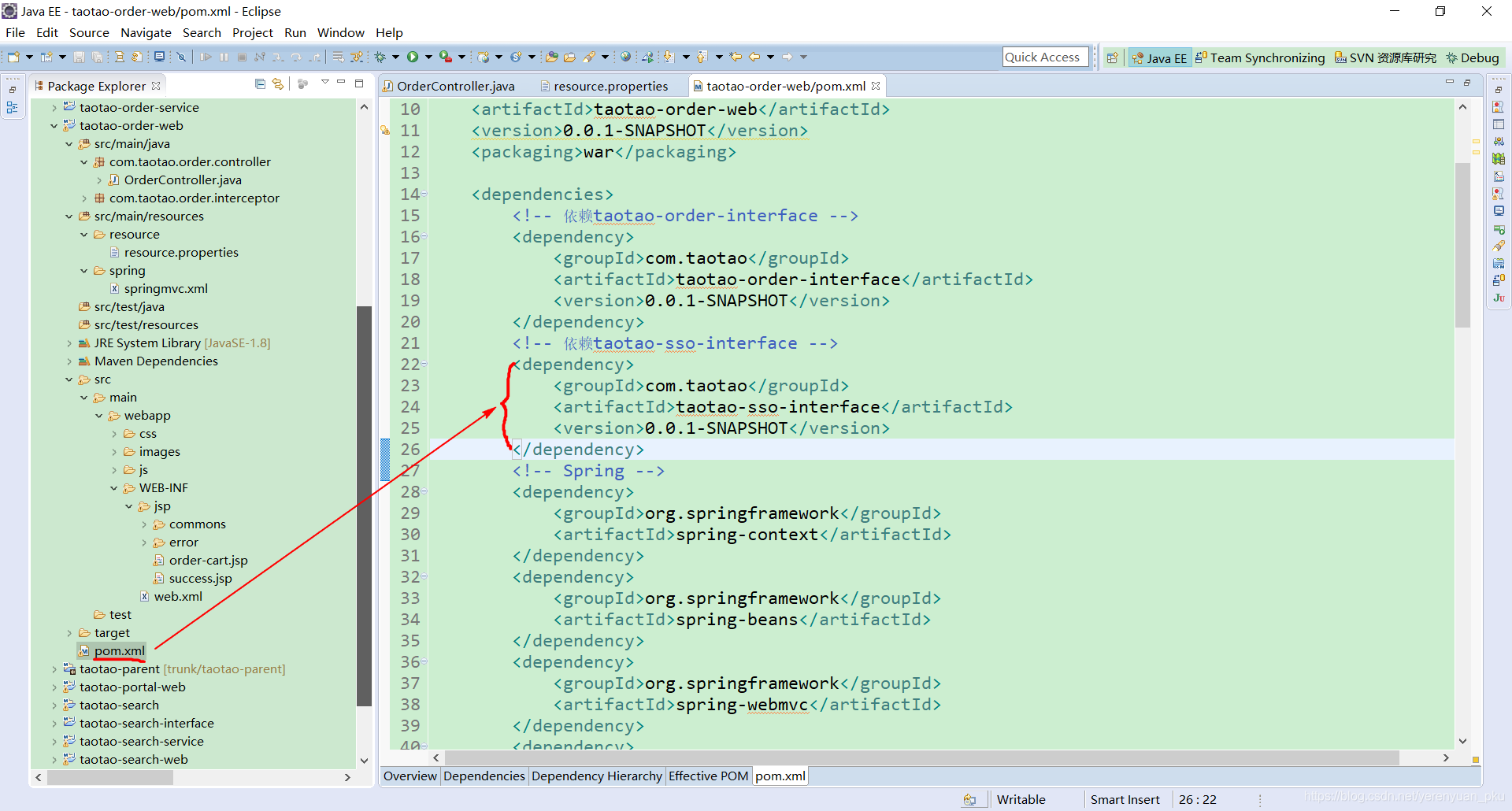Restore the right-side trim stack view
The height and width of the screenshot is (811, 1512).
point(1499,89)
